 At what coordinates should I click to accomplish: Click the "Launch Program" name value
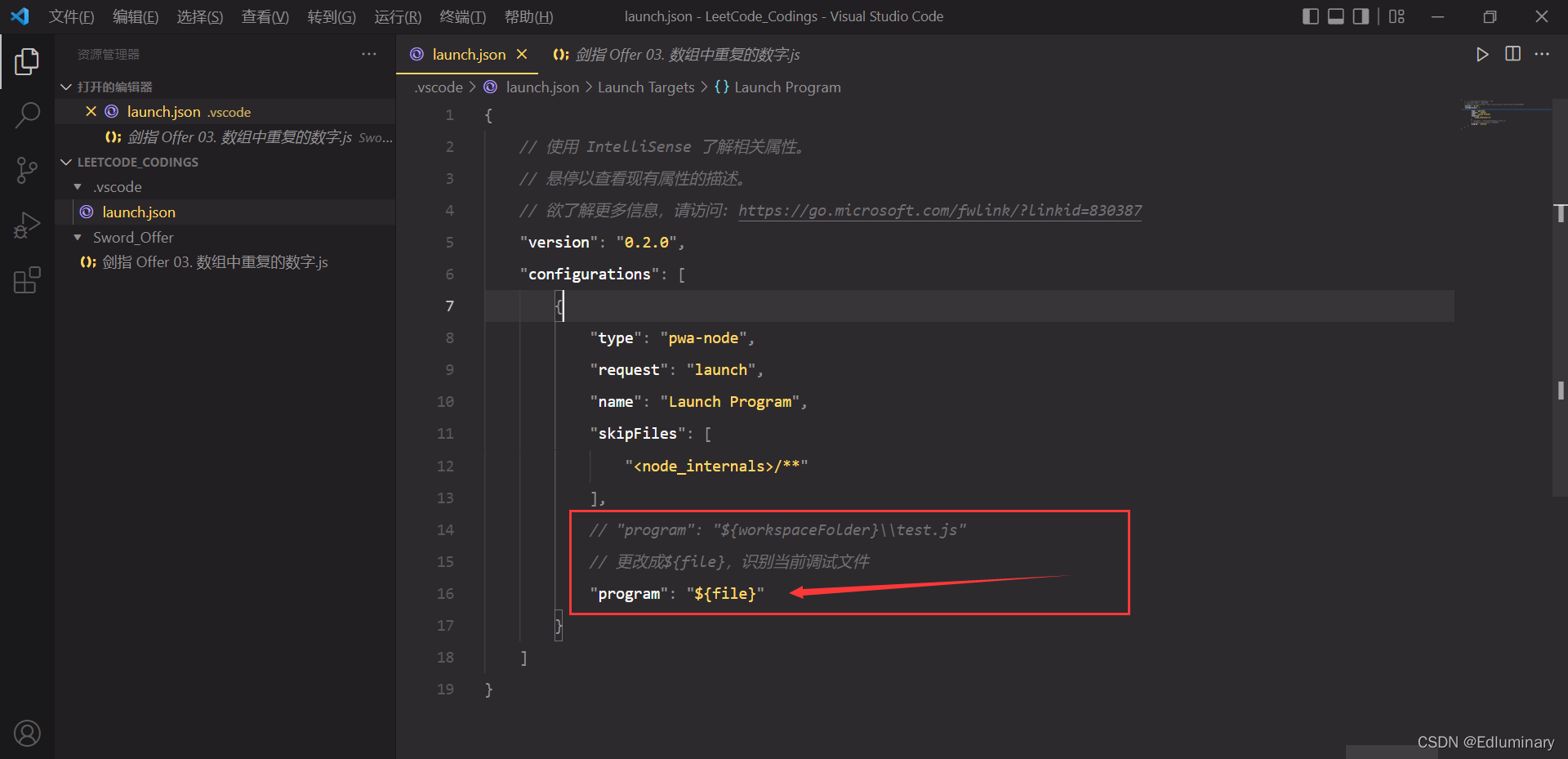coord(730,402)
